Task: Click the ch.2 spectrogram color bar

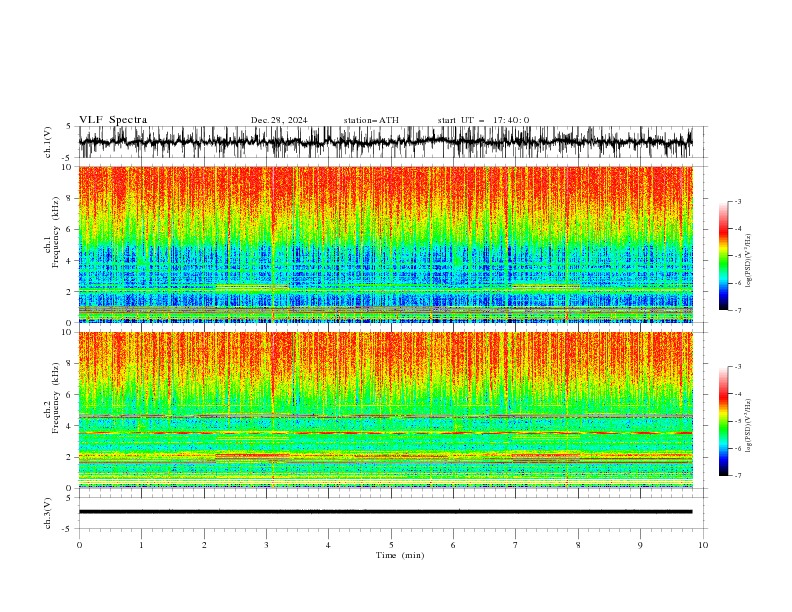Action: click(x=723, y=421)
